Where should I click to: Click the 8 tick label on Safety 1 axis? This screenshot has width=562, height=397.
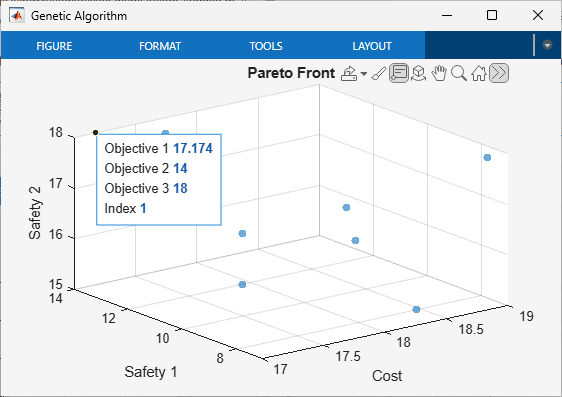pos(220,358)
